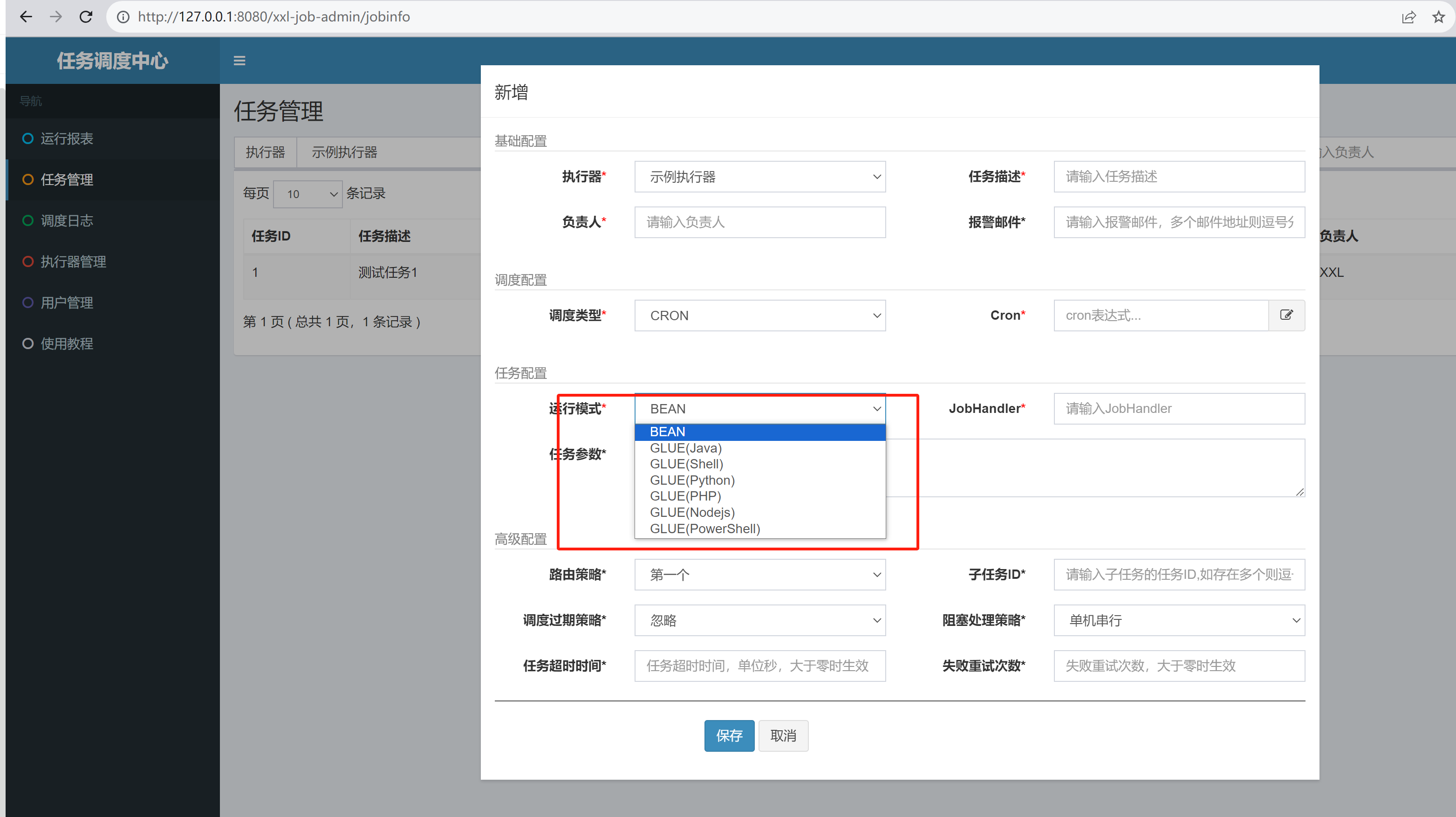Choose GLUE(Python) option in the dropdown
1456x817 pixels.
(x=692, y=480)
